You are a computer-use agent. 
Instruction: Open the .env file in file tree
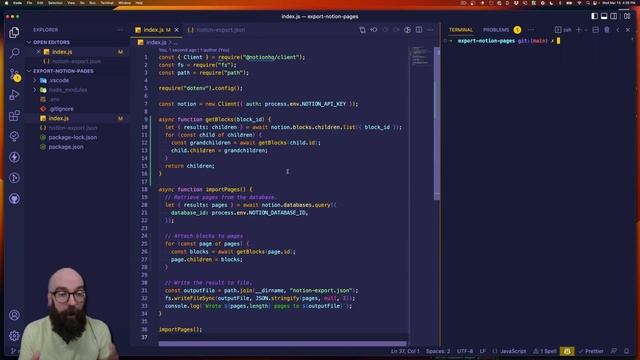55,99
